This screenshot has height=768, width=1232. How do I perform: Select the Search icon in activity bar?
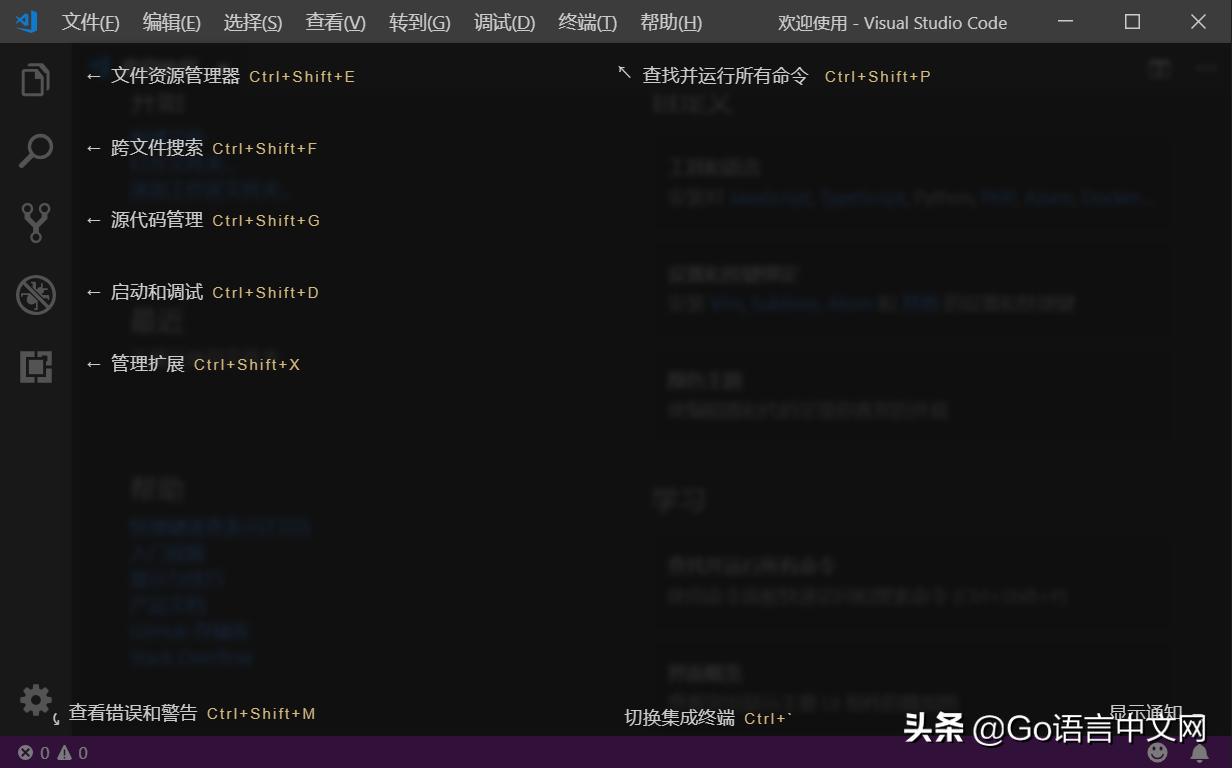(36, 151)
